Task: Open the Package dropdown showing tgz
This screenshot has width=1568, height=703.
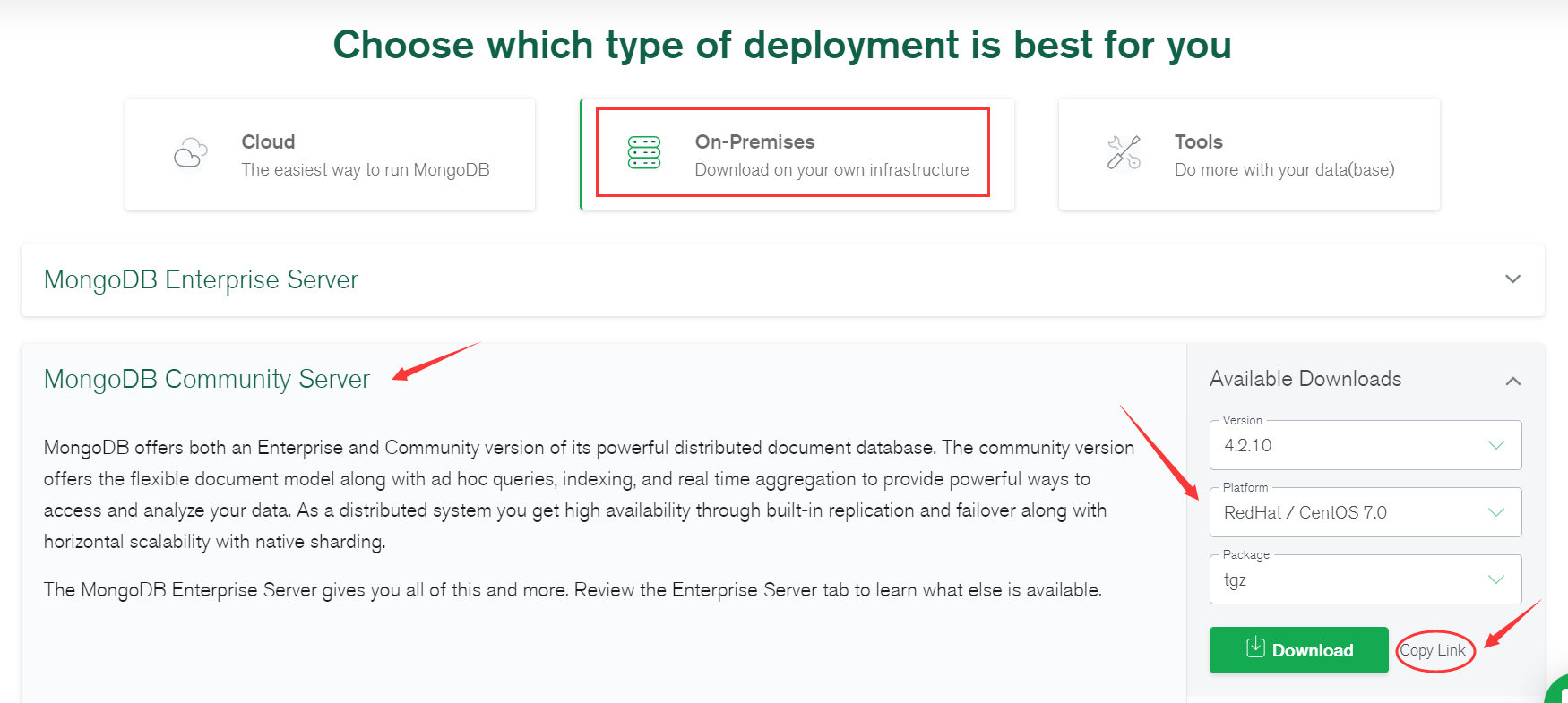Action: 1366,579
